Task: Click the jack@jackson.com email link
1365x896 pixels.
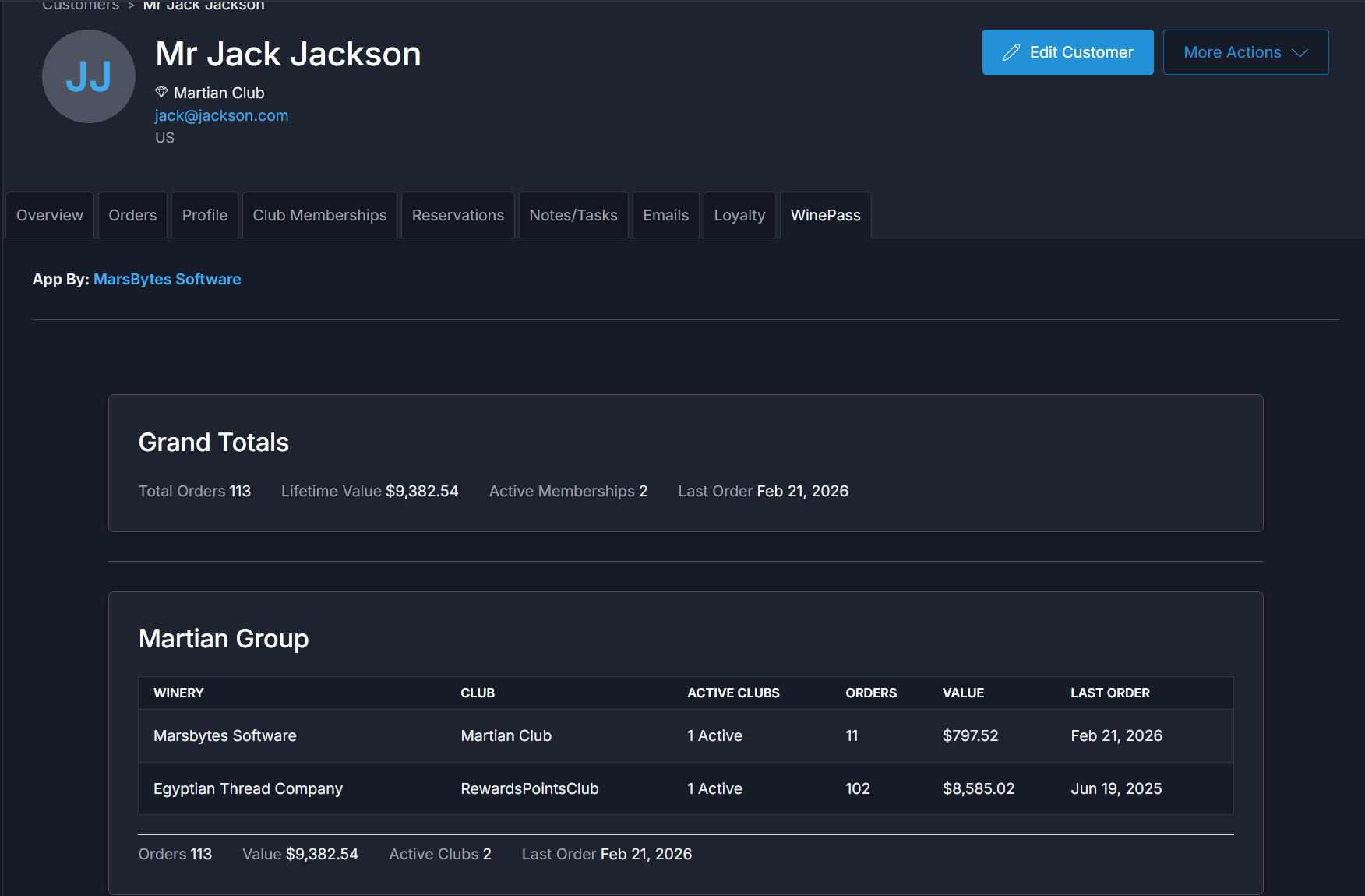Action: click(x=221, y=115)
